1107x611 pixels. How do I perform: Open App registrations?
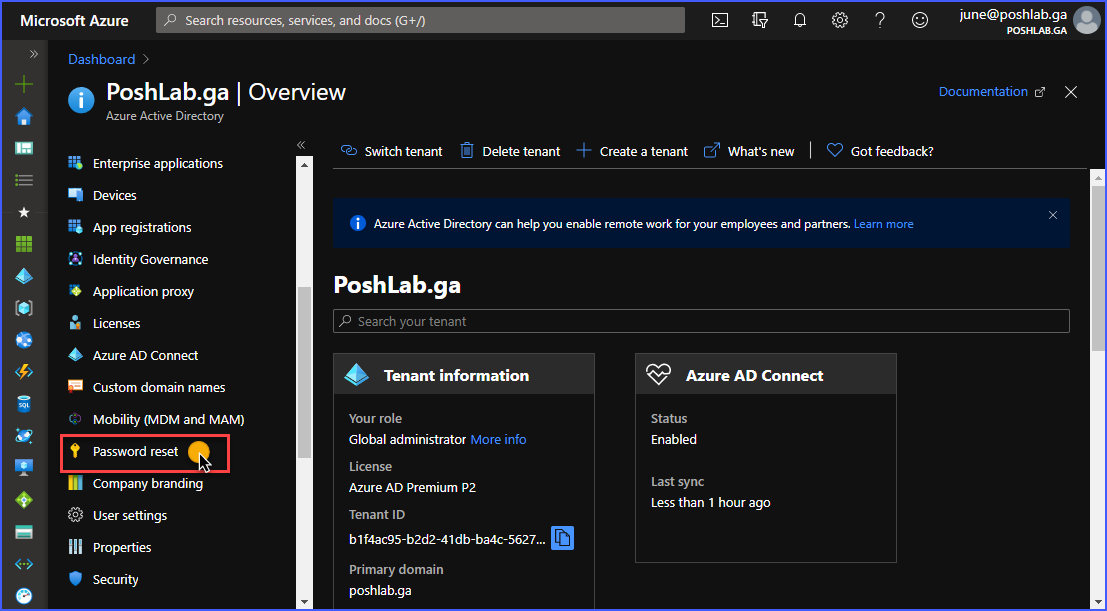(x=142, y=227)
